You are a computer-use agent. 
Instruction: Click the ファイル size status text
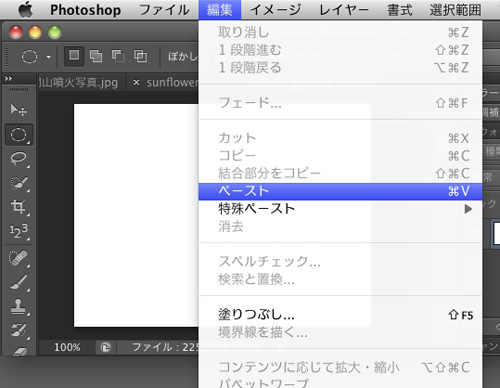166,347
